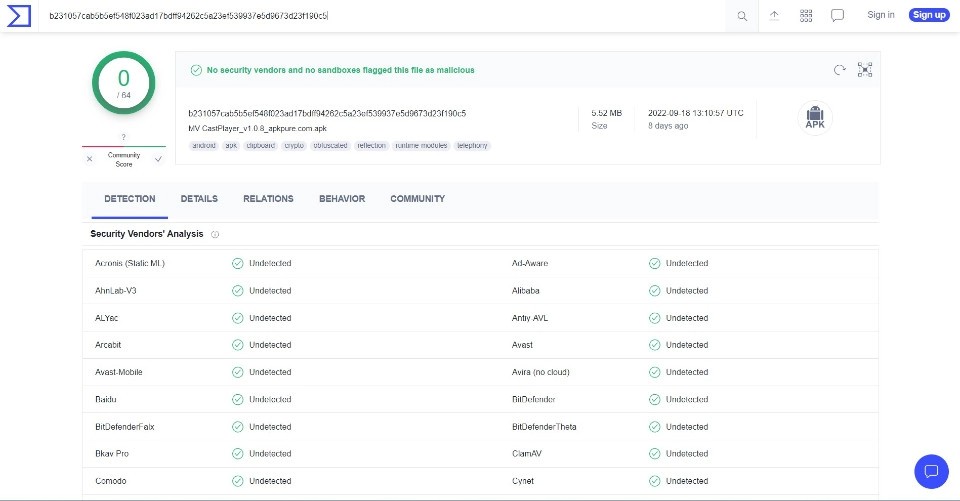The width and height of the screenshot is (960, 501).
Task: Open the comments speech bubble icon
Action: 838,16
